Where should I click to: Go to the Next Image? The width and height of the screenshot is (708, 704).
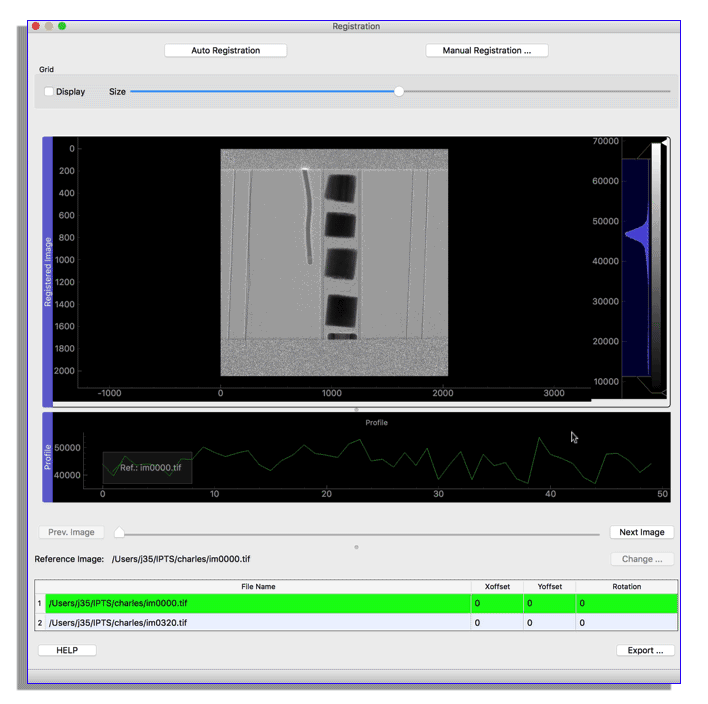tap(641, 532)
